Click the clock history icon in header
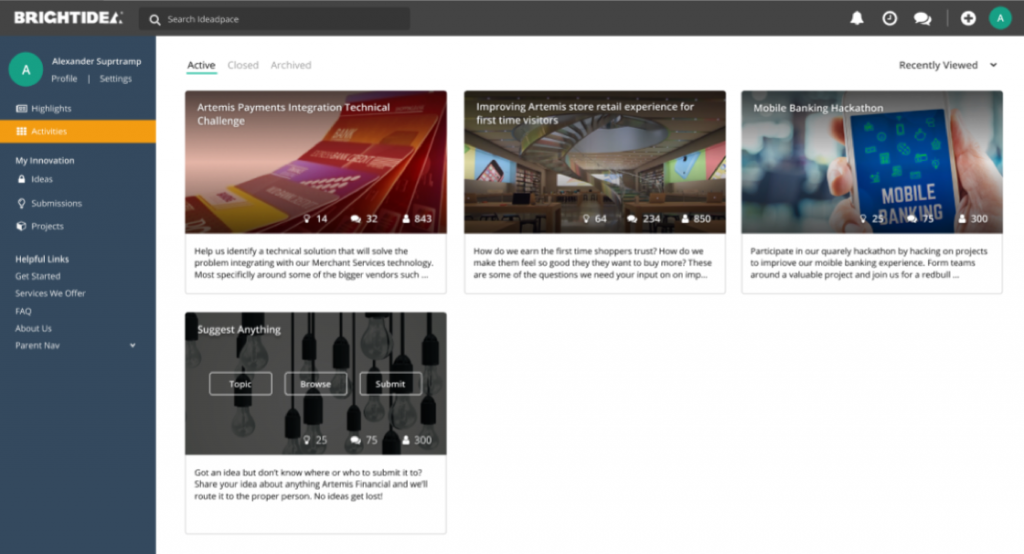 [x=889, y=18]
